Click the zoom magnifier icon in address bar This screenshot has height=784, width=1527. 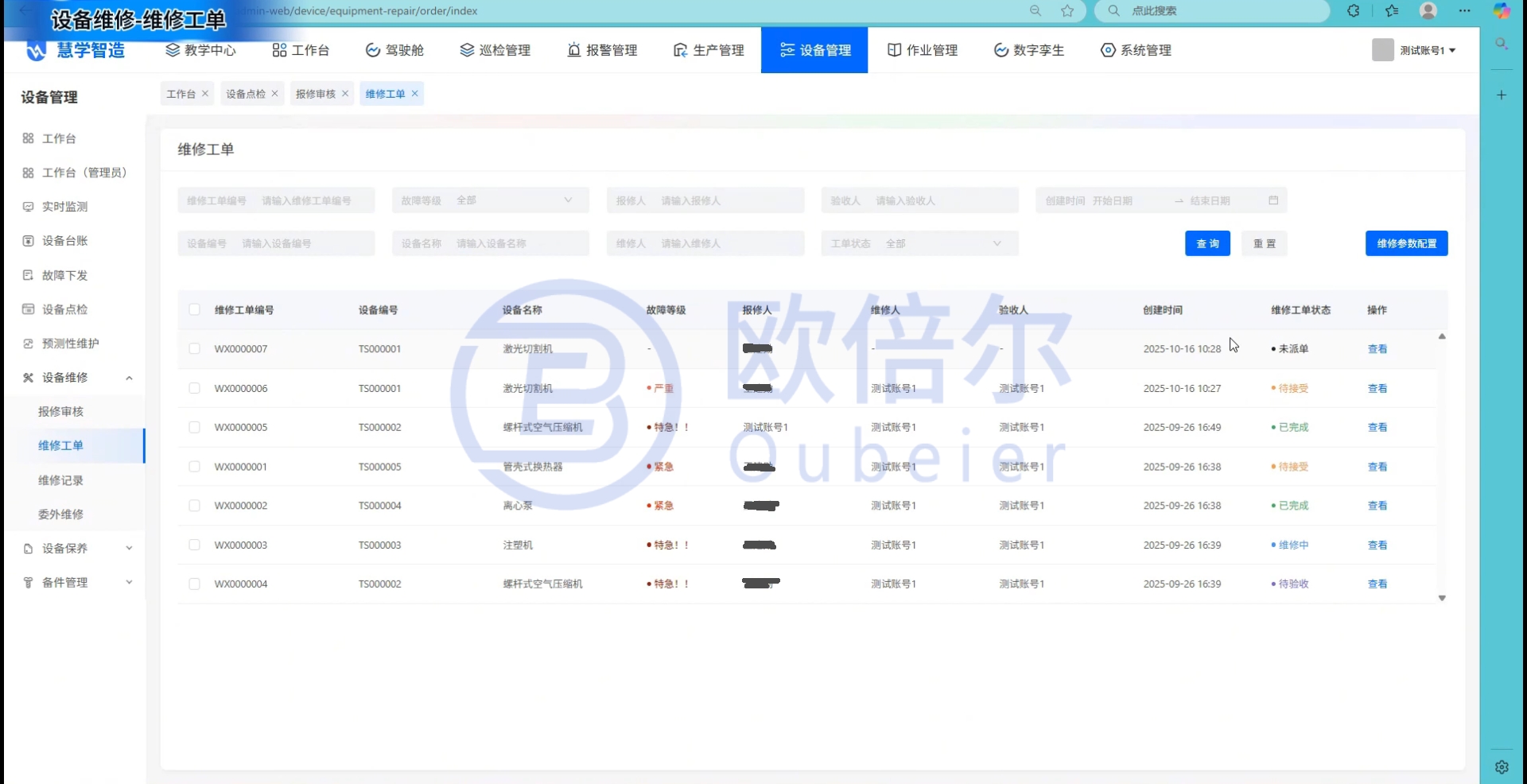(x=1035, y=11)
